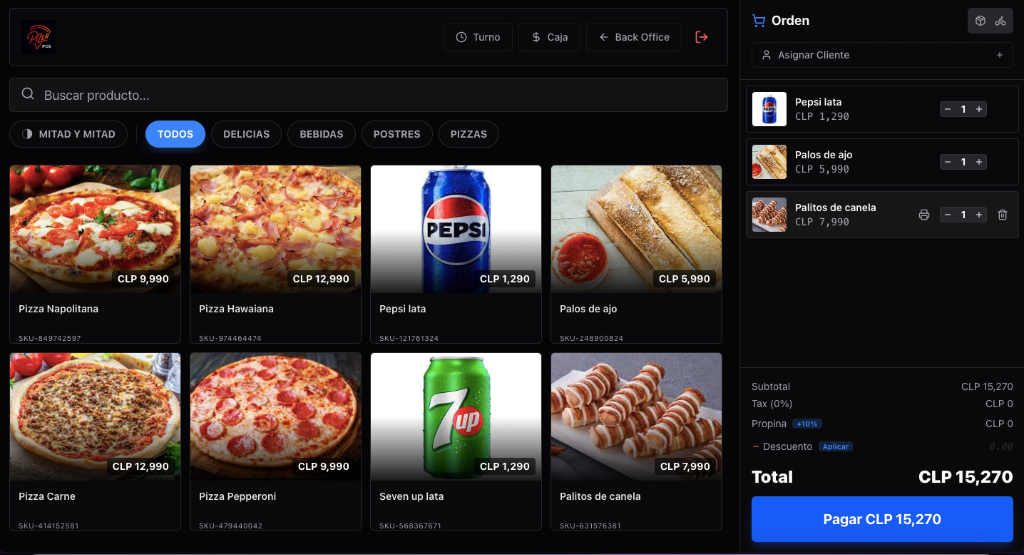Add Pizza Napolitana to the order
The image size is (1024, 555).
[x=95, y=254]
